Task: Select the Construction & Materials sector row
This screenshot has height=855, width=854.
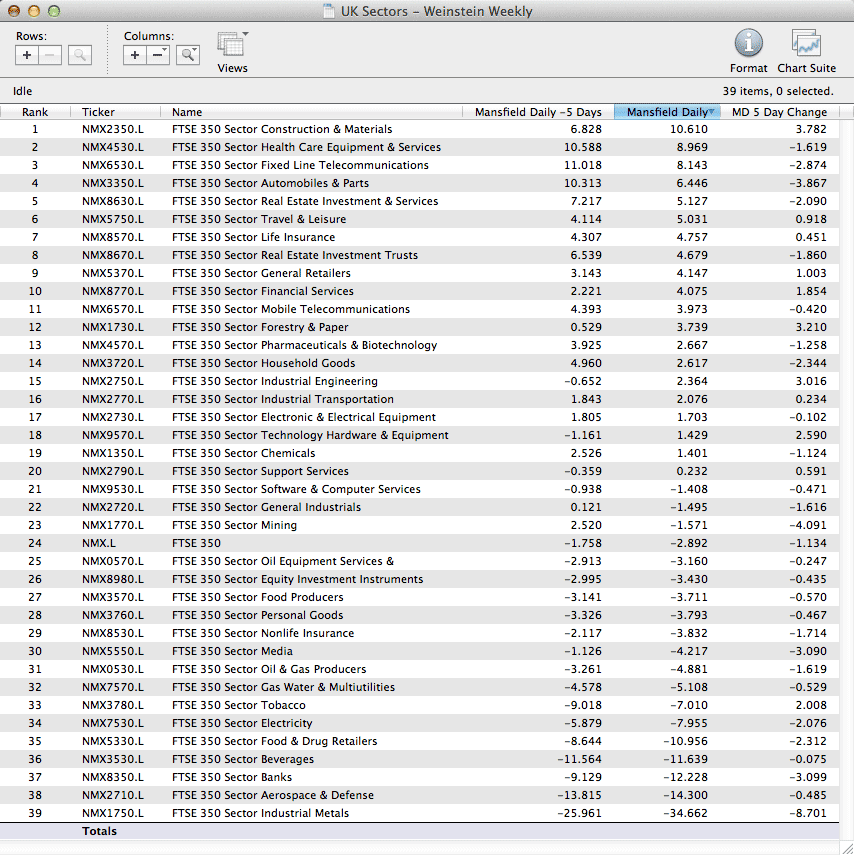Action: point(281,129)
